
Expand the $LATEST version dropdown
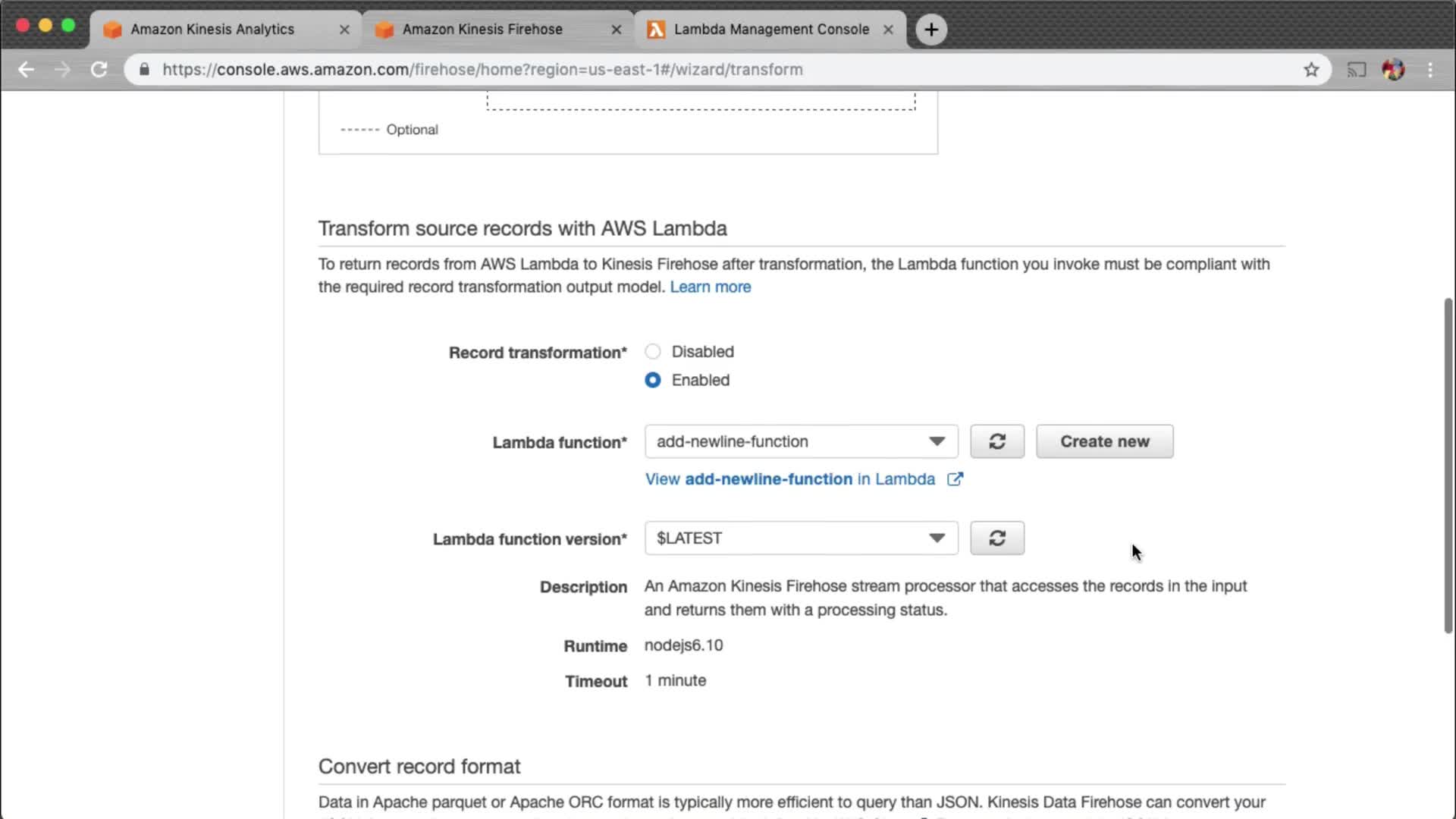[801, 538]
